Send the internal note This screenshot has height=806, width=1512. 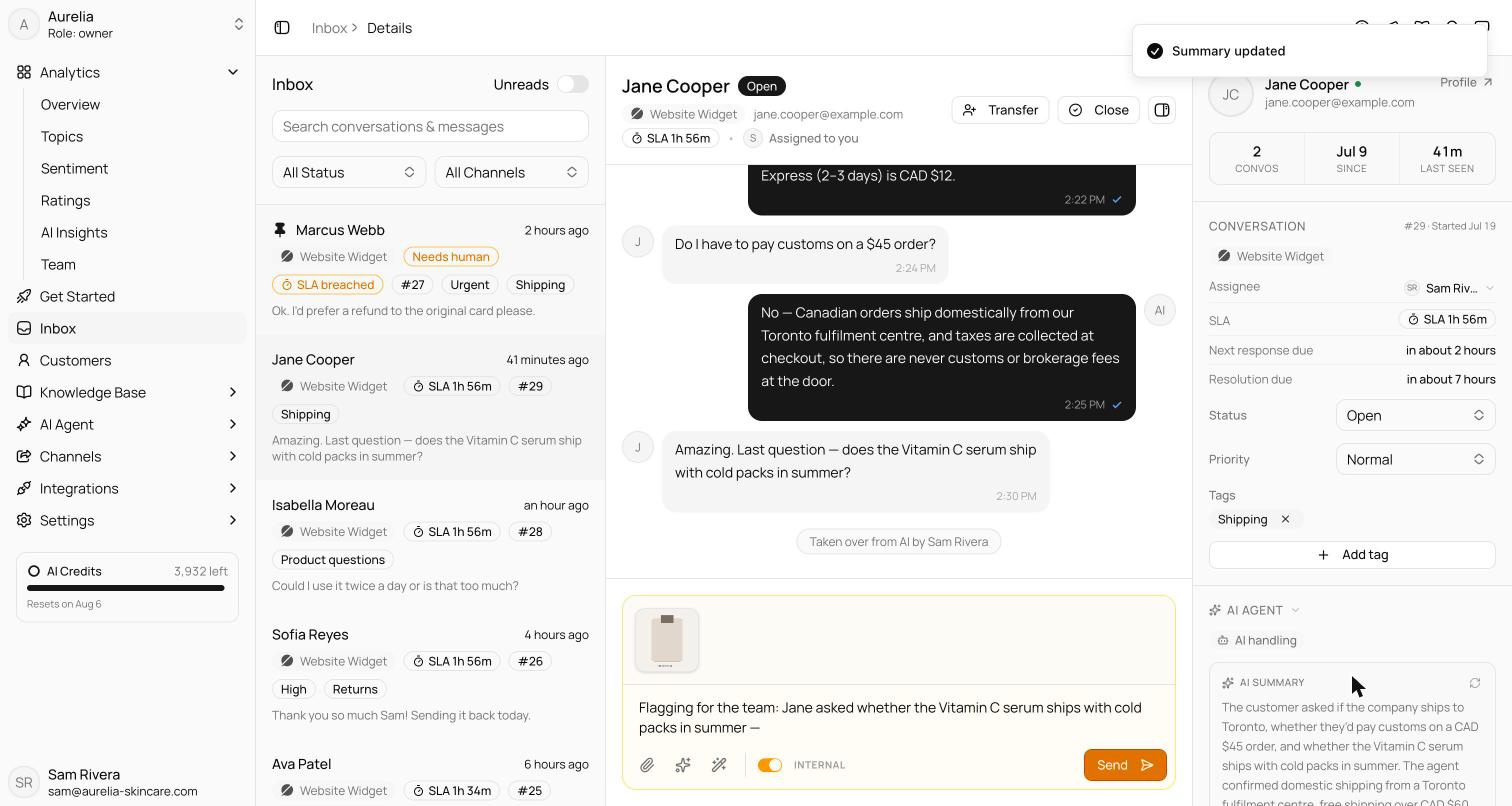tap(1125, 765)
